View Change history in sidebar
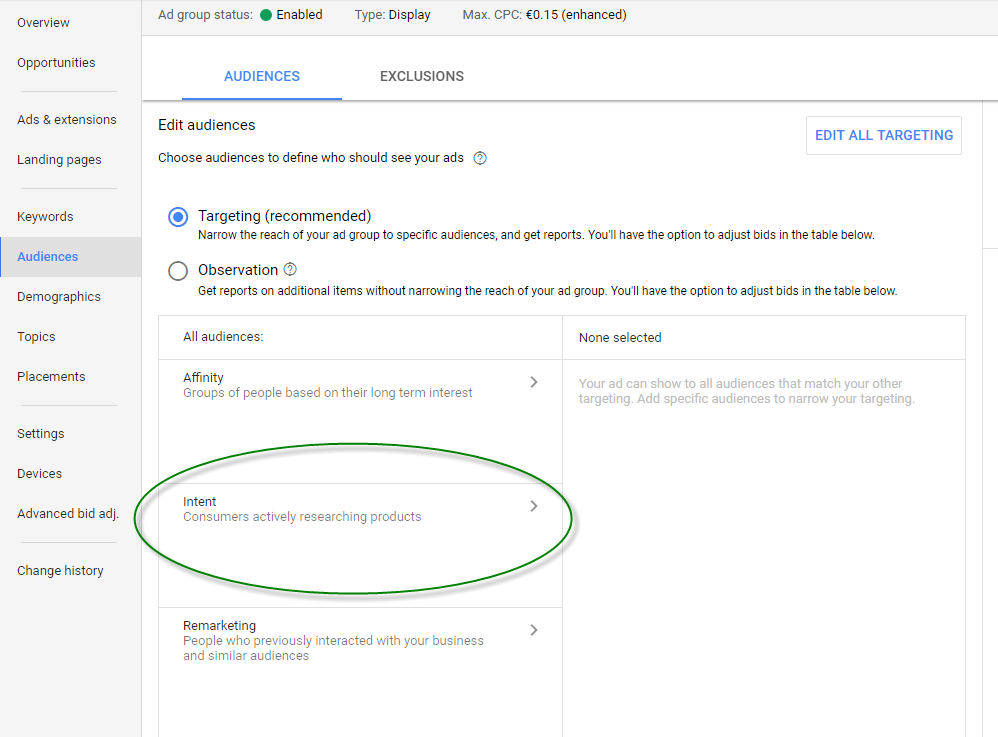This screenshot has height=737, width=998. pyautogui.click(x=60, y=571)
